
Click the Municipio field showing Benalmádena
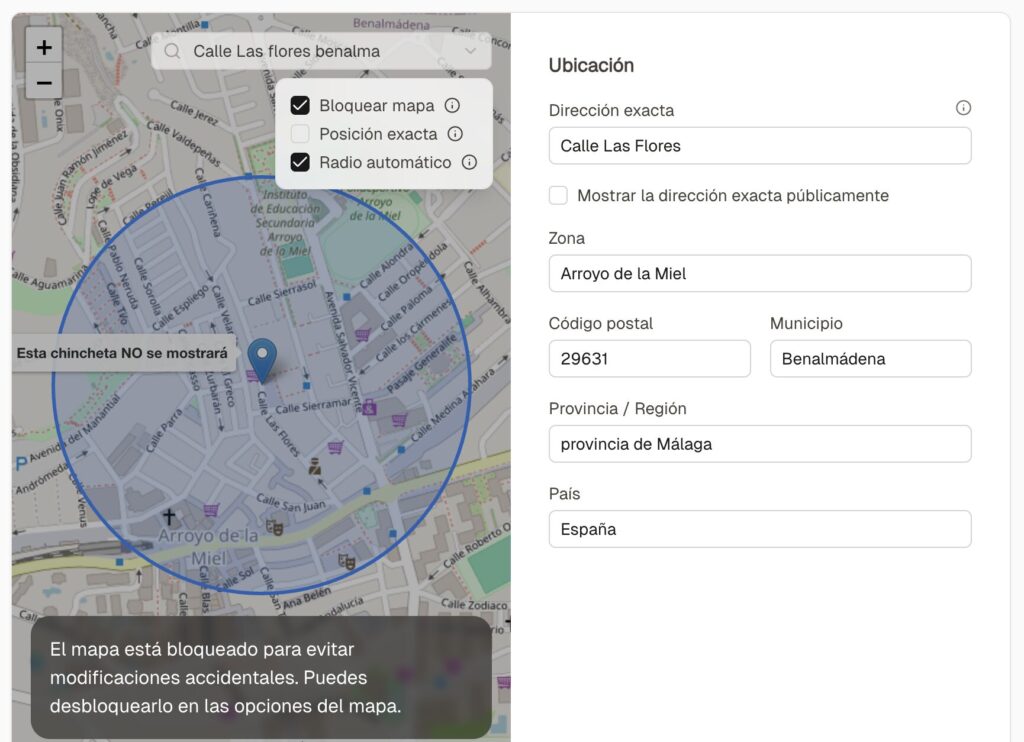870,359
